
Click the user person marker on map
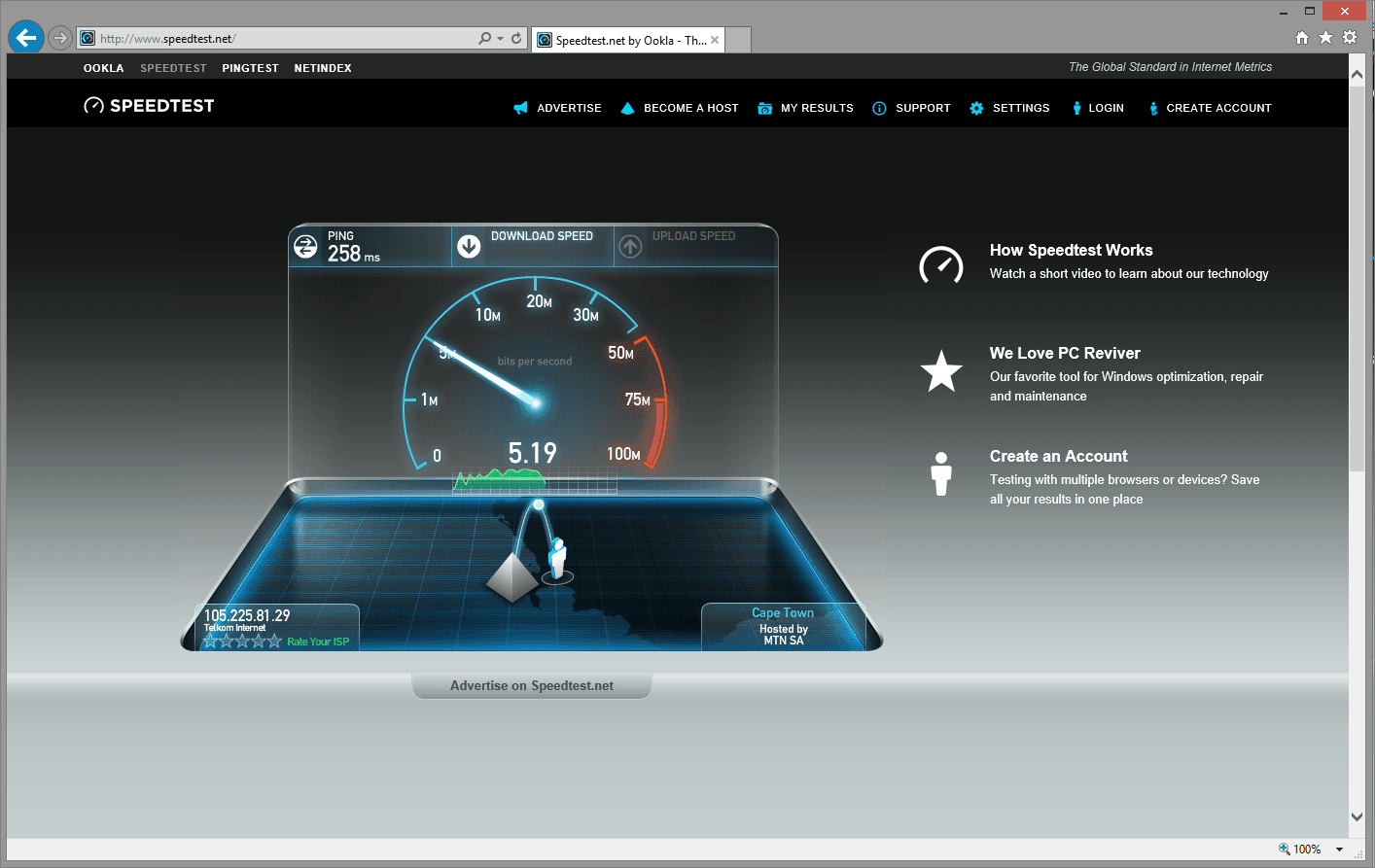point(556,560)
